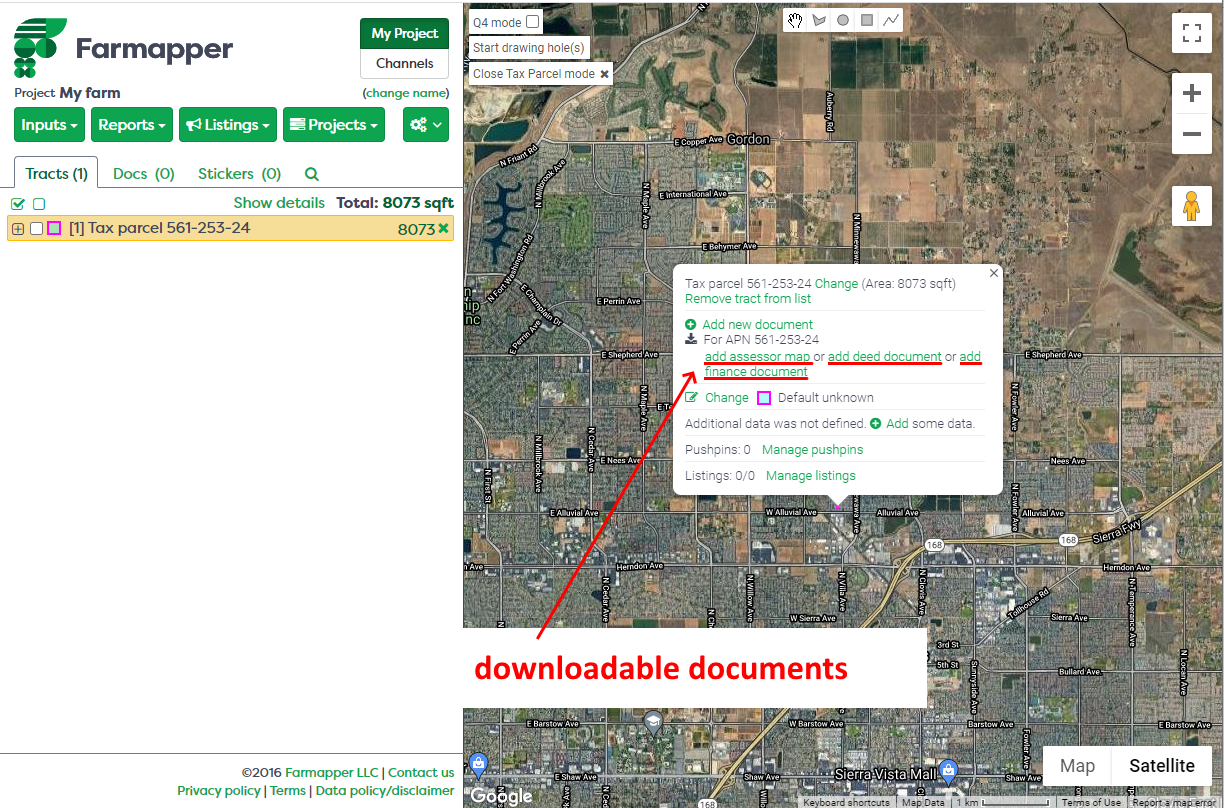Zoom out on the map
The width and height of the screenshot is (1224, 808).
(x=1191, y=133)
